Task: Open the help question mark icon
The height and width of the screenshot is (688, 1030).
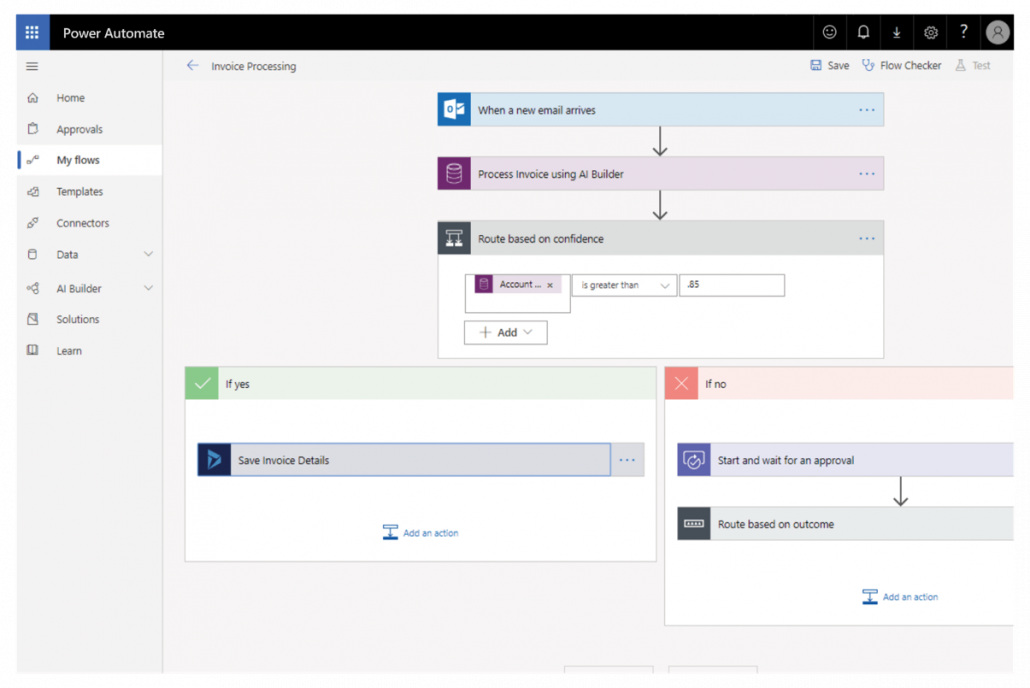Action: [x=963, y=32]
